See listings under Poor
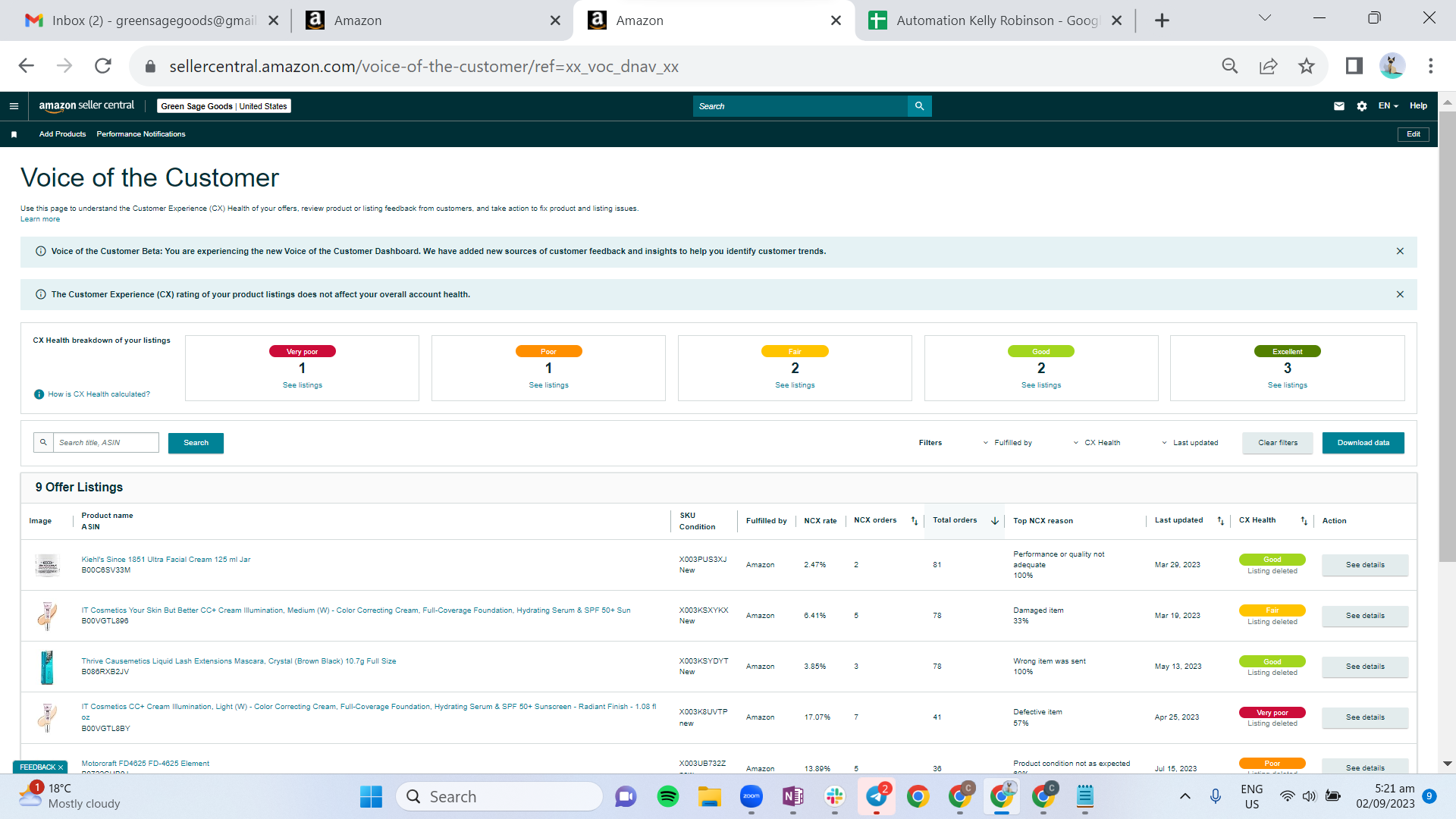 [548, 385]
